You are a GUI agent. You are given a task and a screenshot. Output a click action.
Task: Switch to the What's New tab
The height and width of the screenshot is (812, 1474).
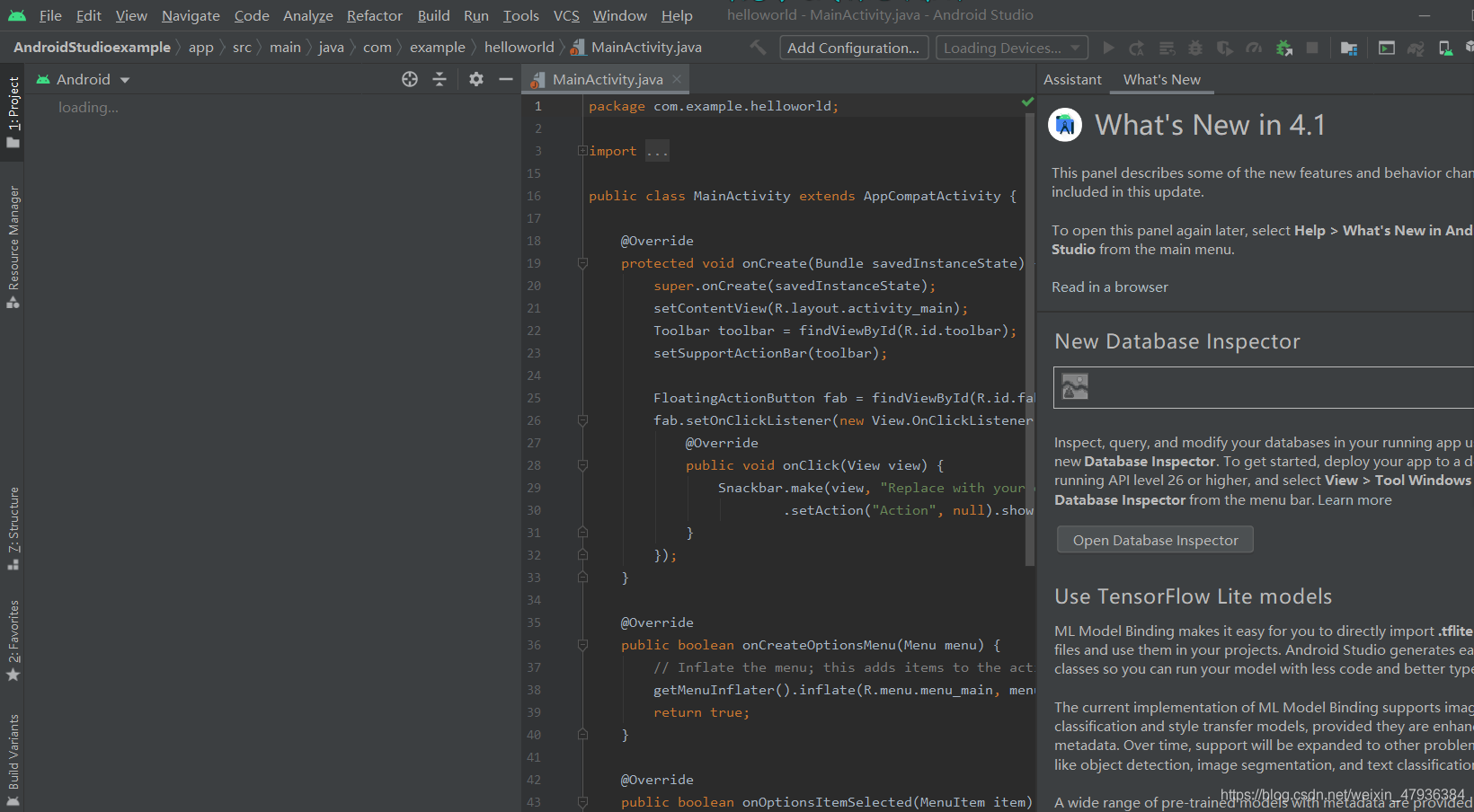click(x=1161, y=79)
